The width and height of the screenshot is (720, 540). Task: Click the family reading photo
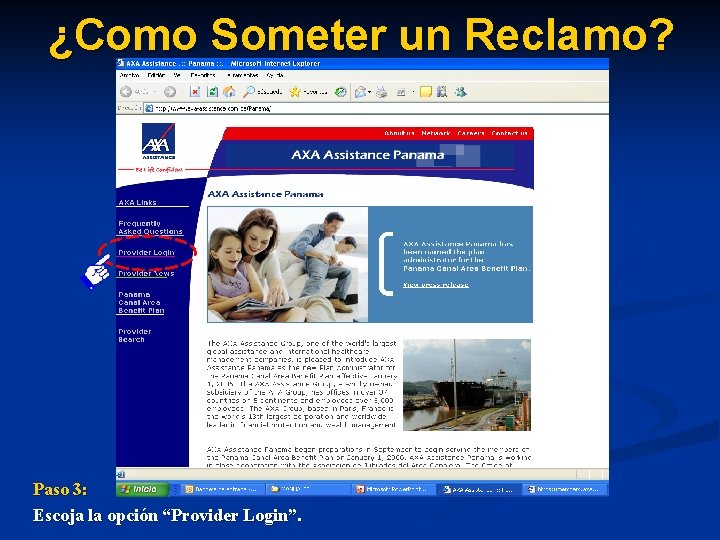click(287, 264)
